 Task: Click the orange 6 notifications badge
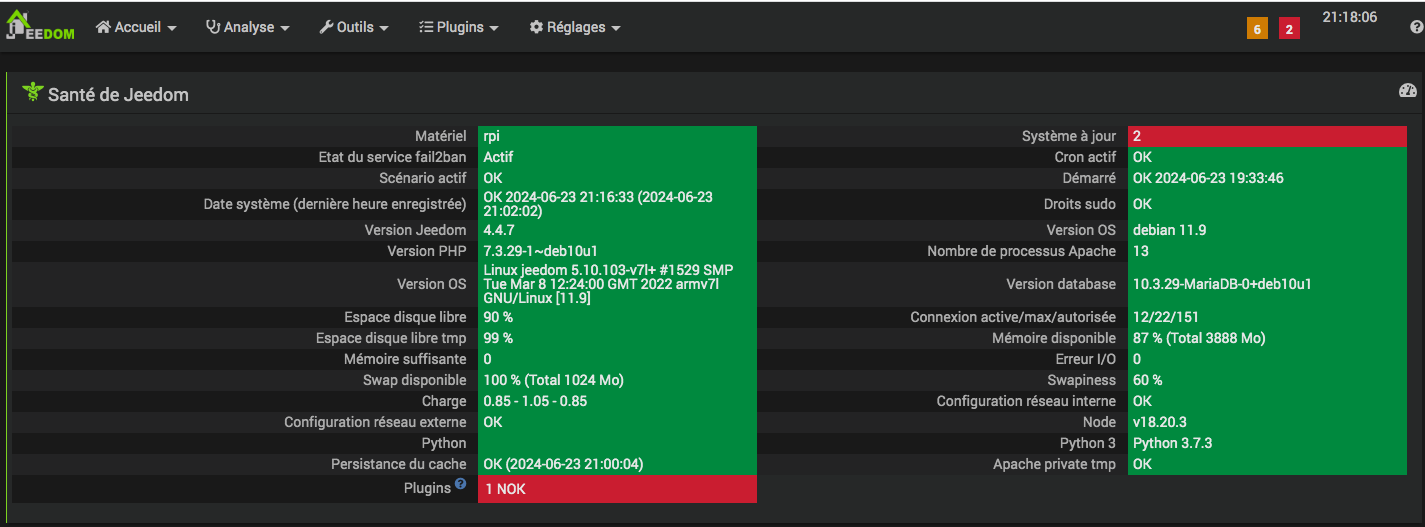(x=1257, y=29)
